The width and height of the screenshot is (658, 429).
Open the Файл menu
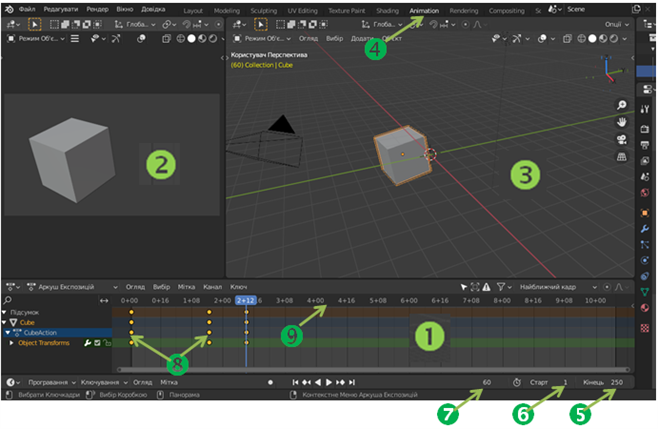tap(27, 9)
